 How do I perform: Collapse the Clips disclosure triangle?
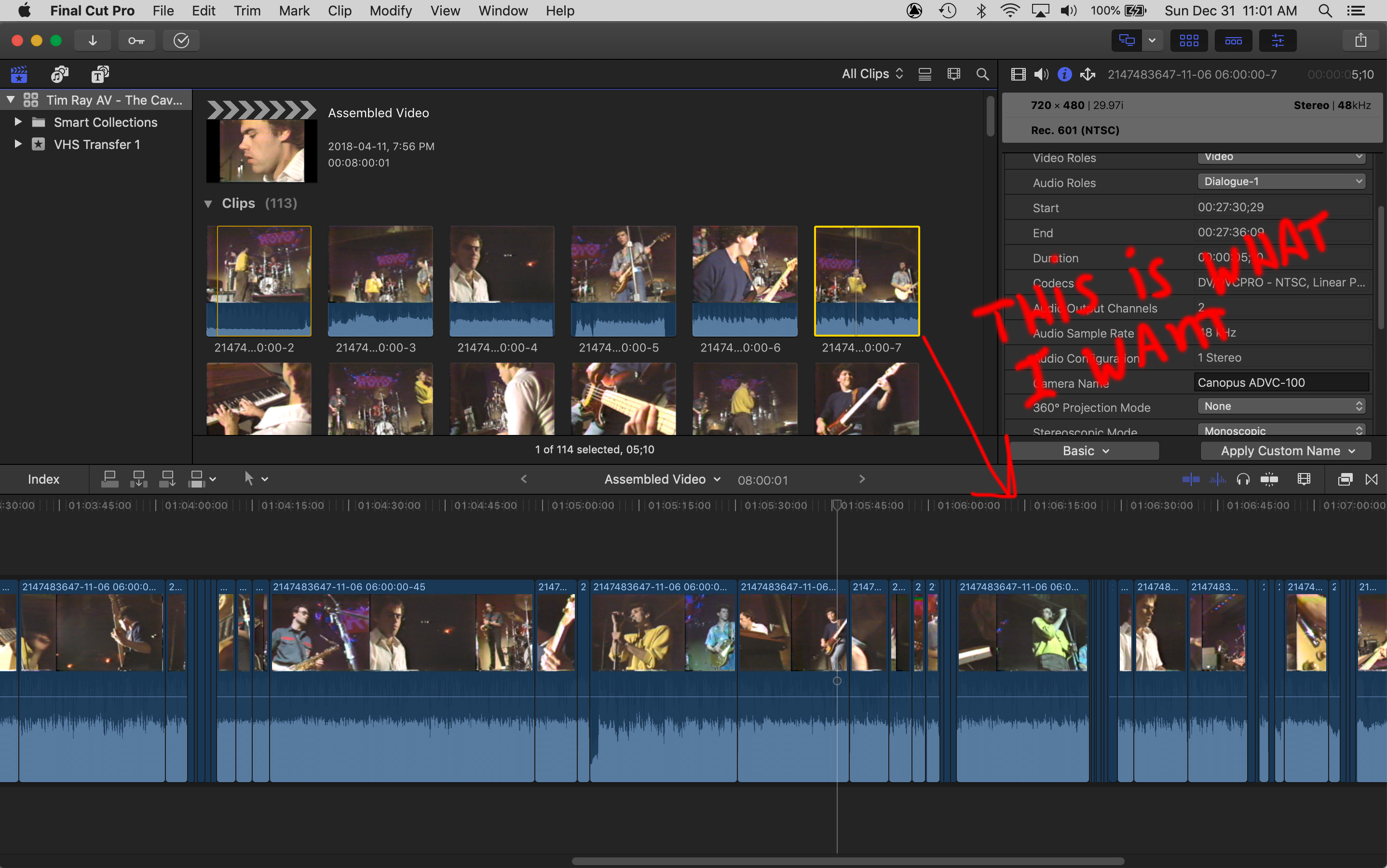[208, 204]
